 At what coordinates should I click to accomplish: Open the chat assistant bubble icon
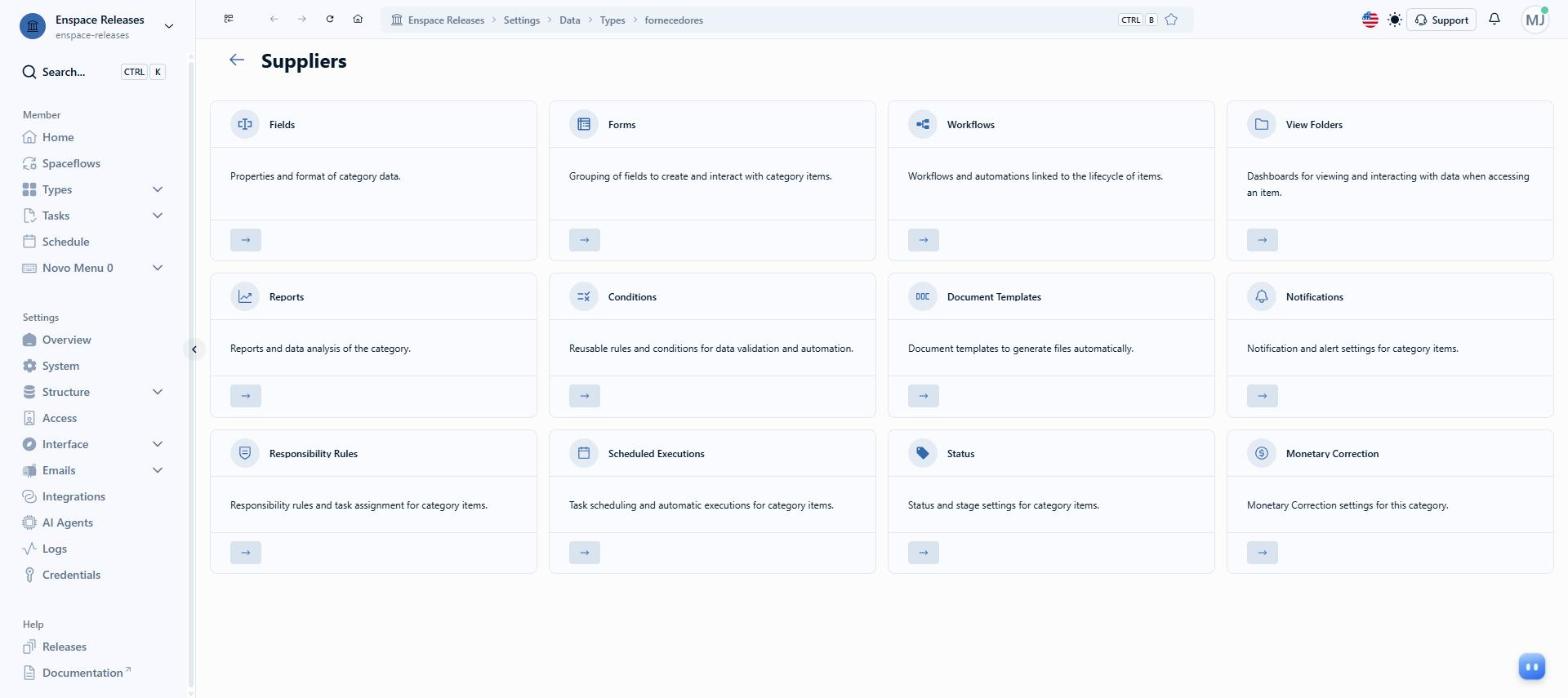click(1532, 666)
